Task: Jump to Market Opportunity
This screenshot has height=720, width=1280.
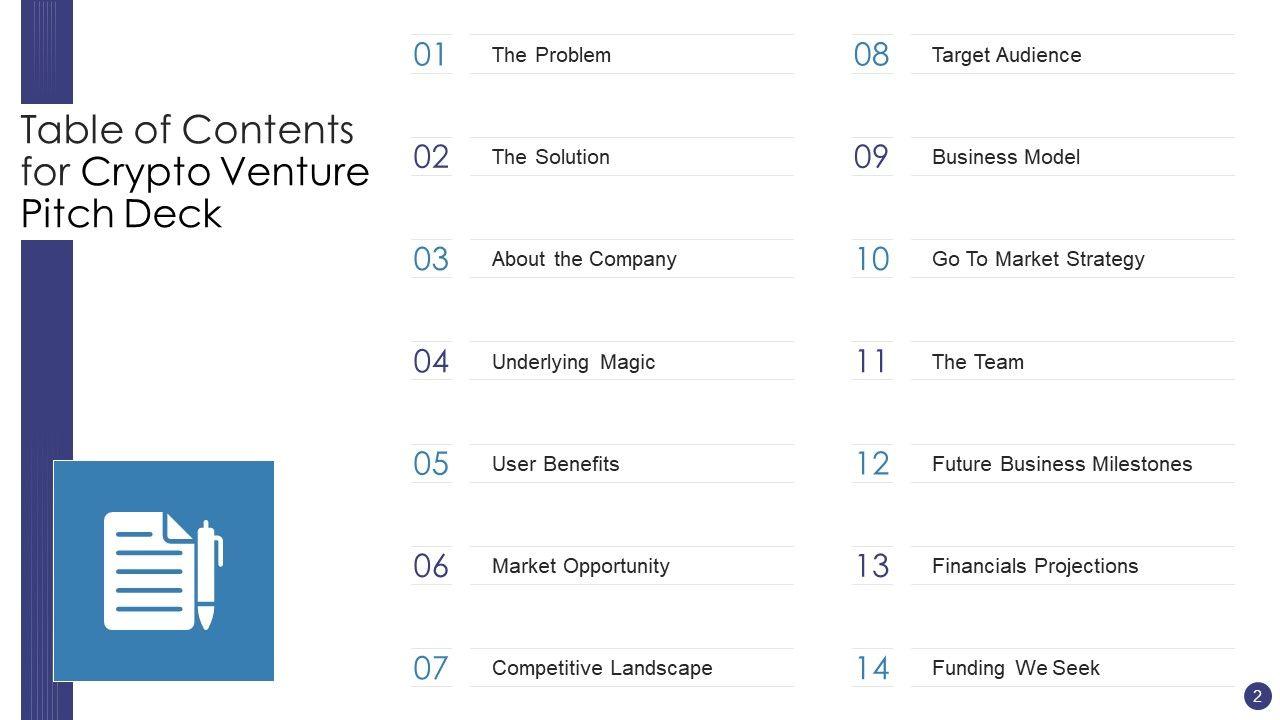Action: (580, 566)
